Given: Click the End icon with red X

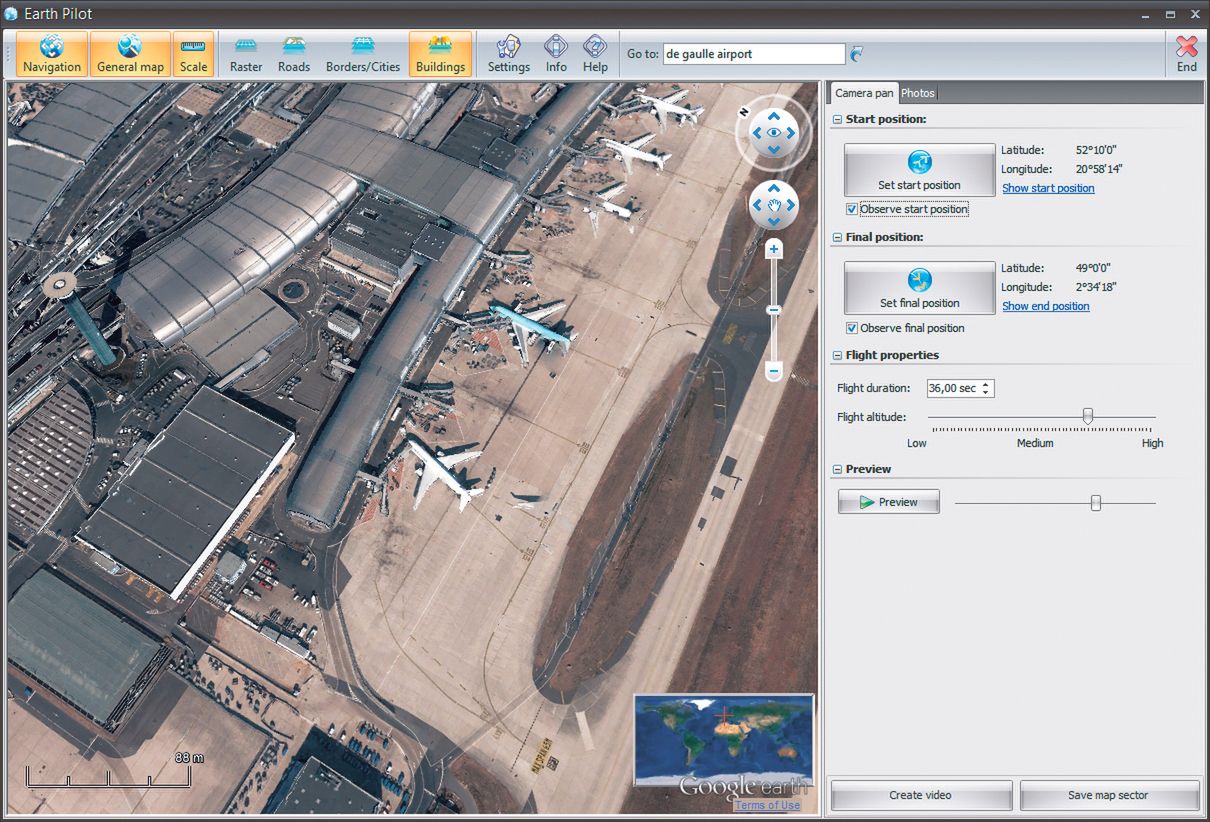Looking at the screenshot, I should [x=1186, y=54].
